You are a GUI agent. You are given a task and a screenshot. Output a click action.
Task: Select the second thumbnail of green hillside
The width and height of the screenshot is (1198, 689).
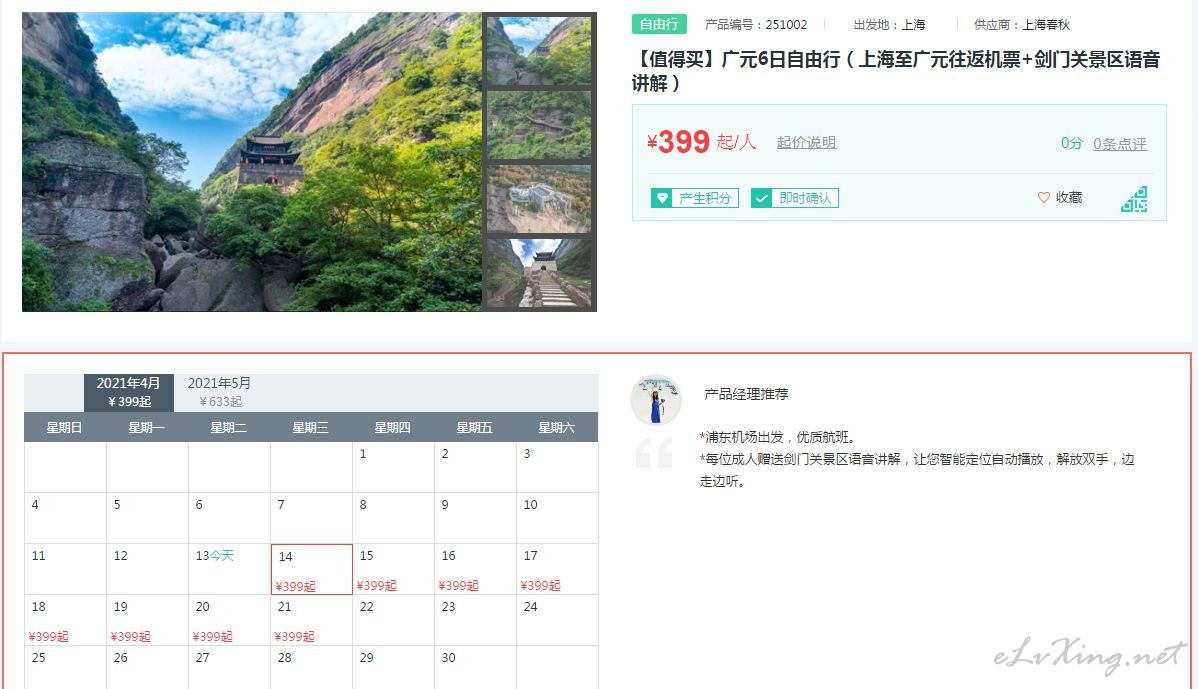pos(539,125)
